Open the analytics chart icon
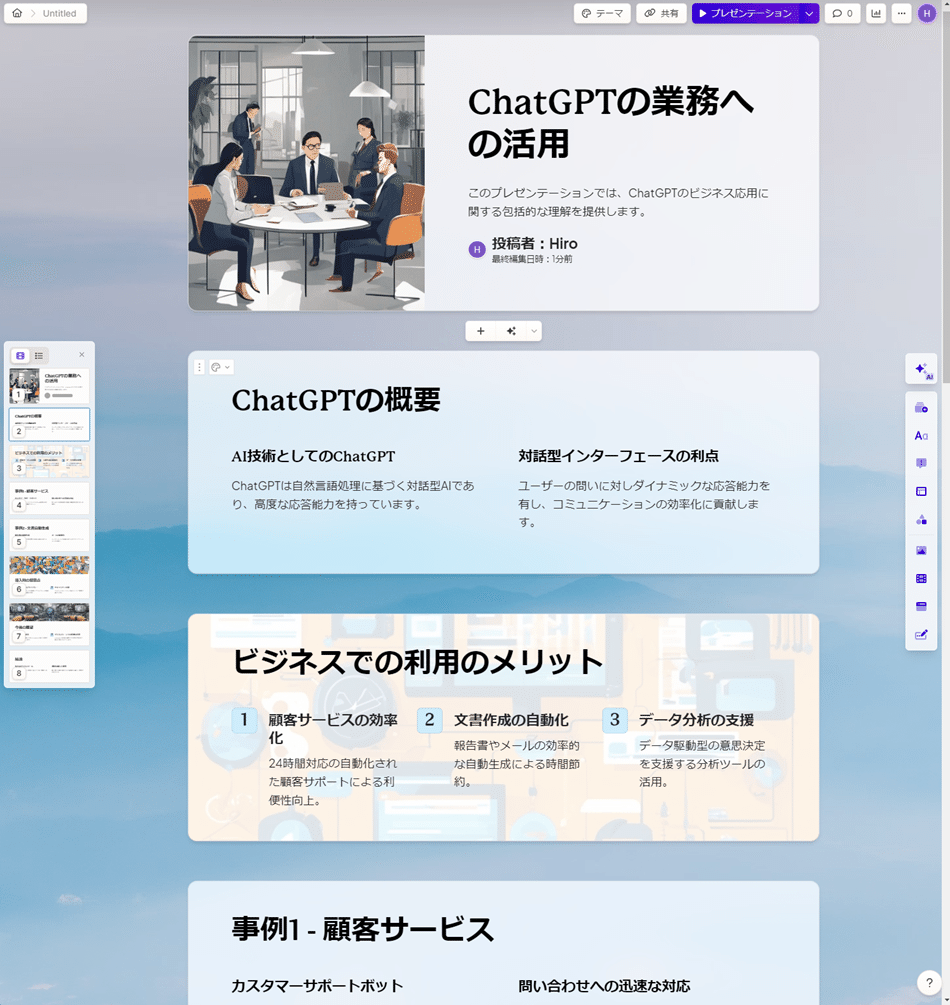 tap(876, 13)
